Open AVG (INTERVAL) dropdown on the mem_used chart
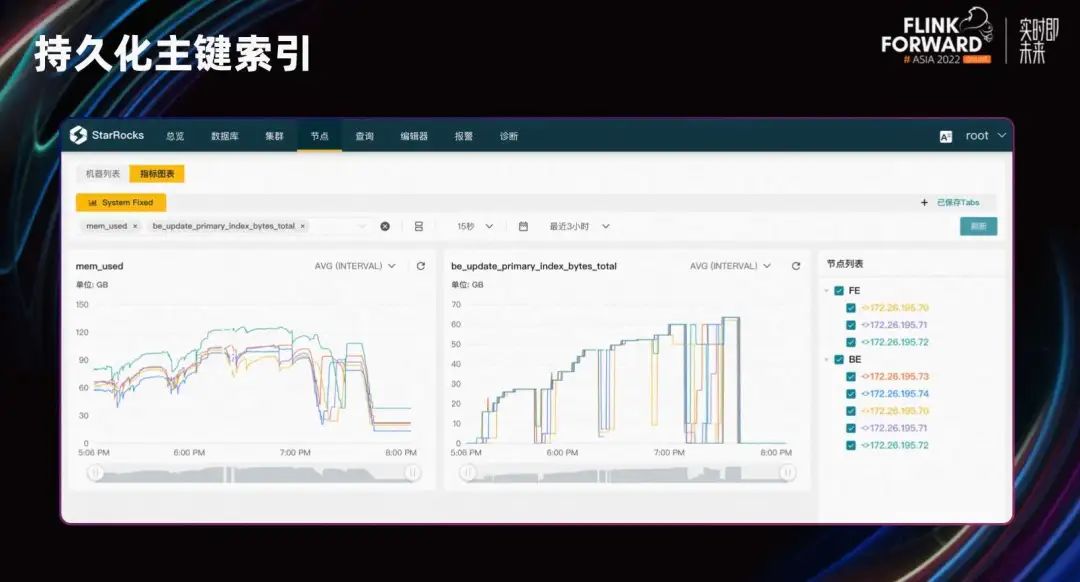The height and width of the screenshot is (582, 1080). [355, 266]
